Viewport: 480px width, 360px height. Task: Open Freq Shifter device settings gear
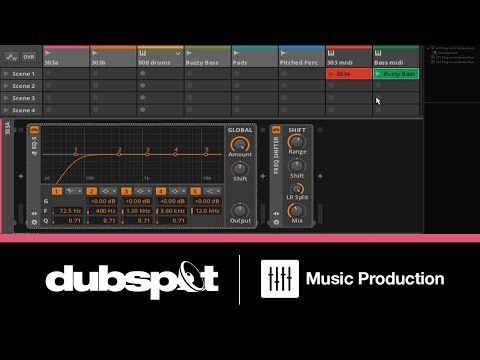click(x=276, y=222)
